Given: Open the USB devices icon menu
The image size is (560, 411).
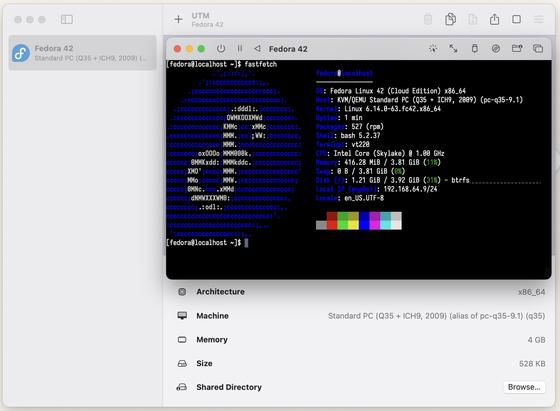Looking at the screenshot, I should [x=475, y=48].
